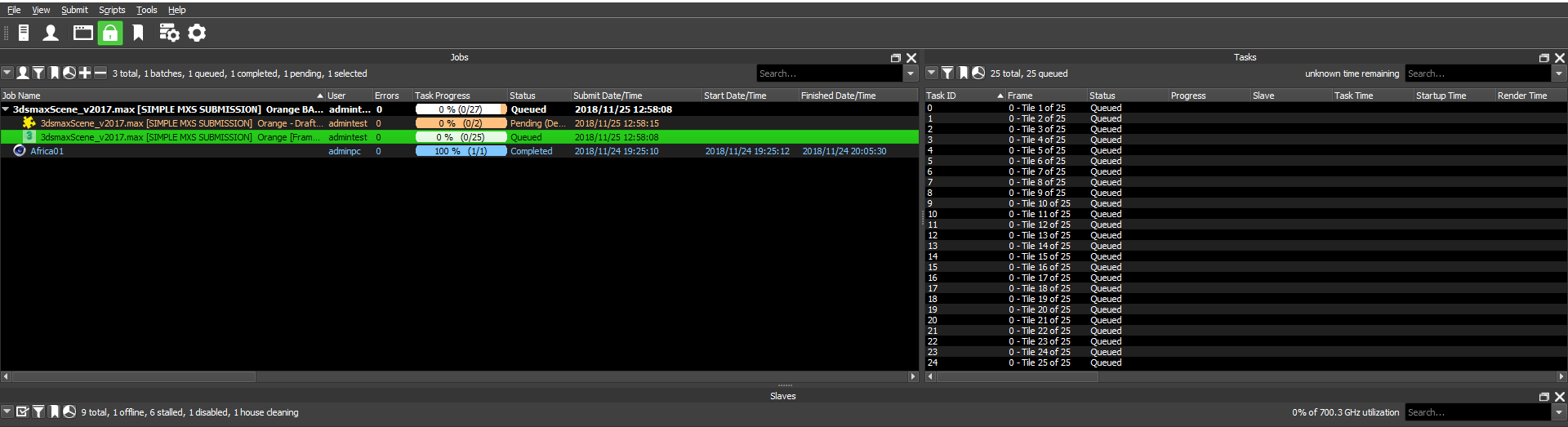Image resolution: width=1568 pixels, height=427 pixels.
Task: Sort jobs by Task Progress column header
Action: 442,96
